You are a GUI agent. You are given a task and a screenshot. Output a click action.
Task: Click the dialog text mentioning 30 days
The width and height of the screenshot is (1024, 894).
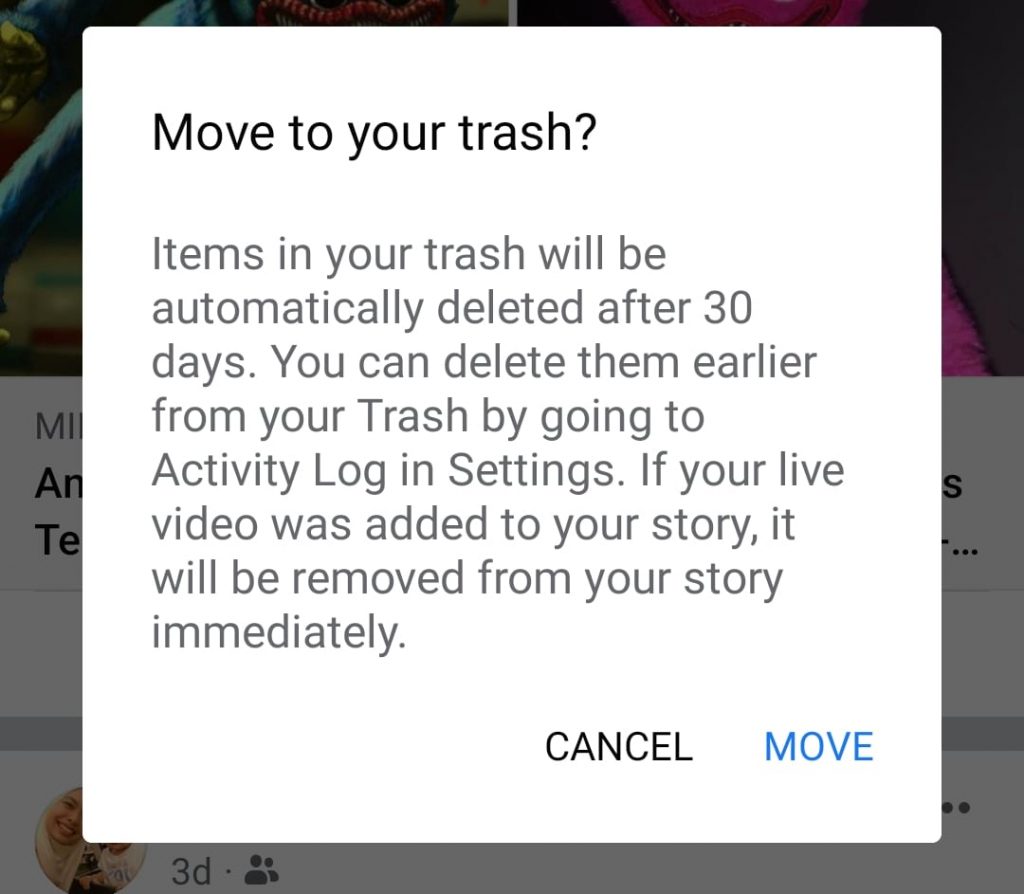click(452, 308)
